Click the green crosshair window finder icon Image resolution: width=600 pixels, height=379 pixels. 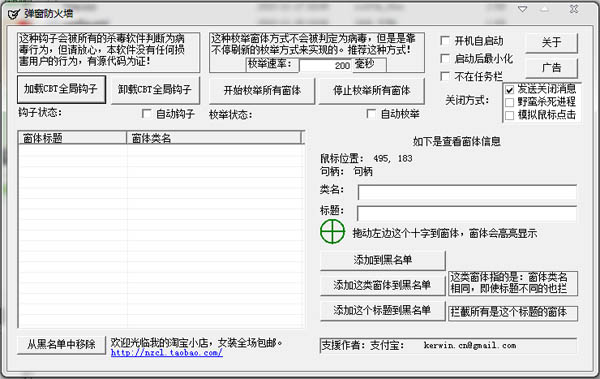pyautogui.click(x=332, y=232)
